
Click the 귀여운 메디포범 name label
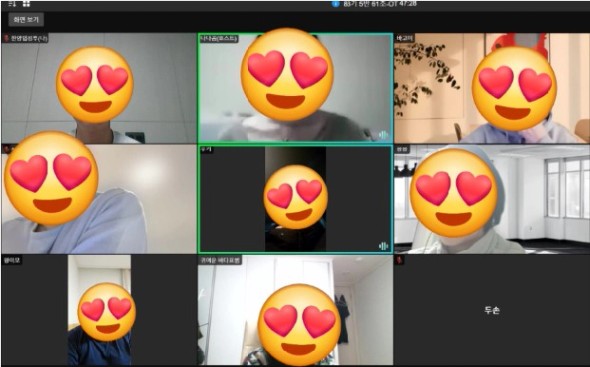click(220, 260)
